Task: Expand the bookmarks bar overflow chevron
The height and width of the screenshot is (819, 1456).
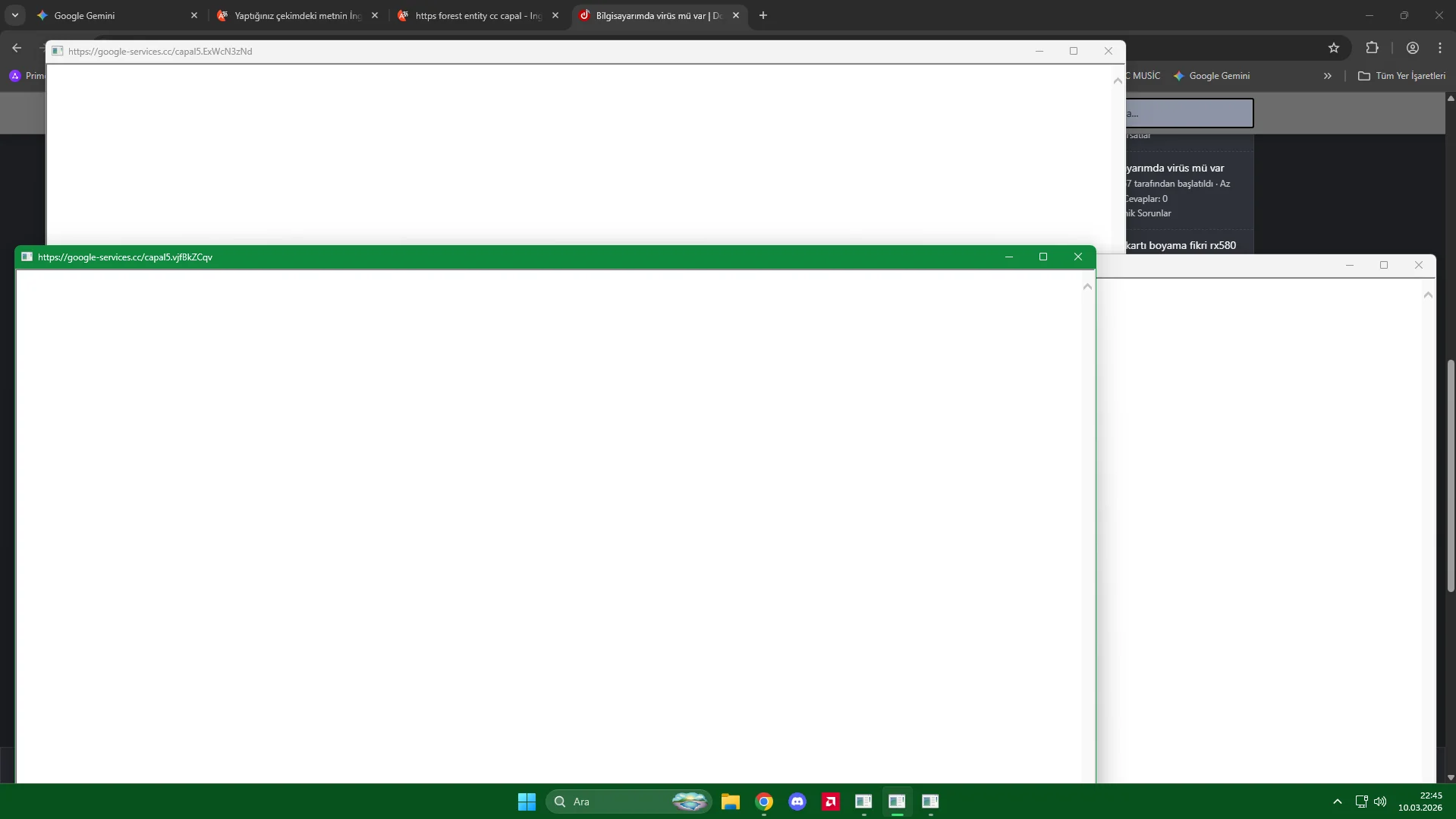Action: pyautogui.click(x=1328, y=76)
